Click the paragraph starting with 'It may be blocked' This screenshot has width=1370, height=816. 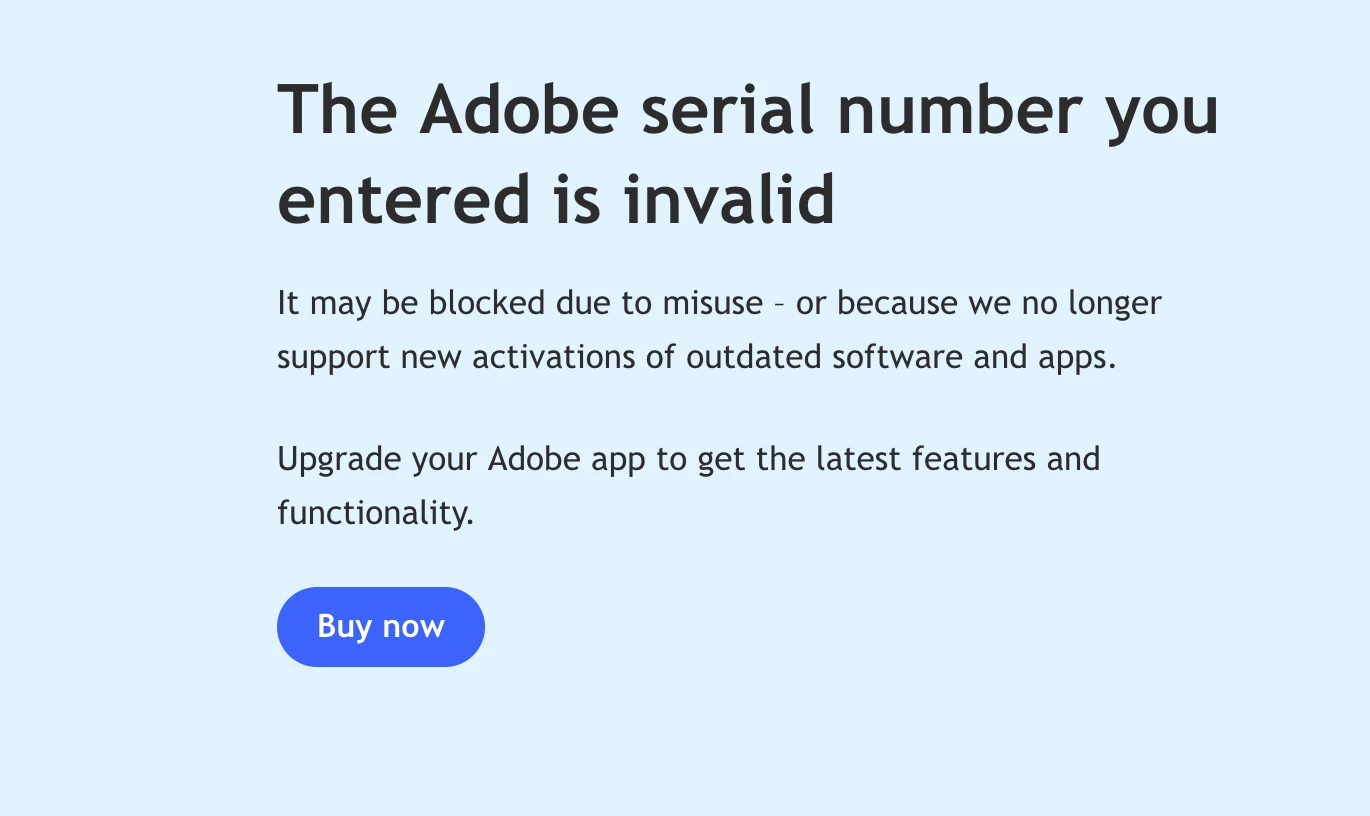tap(719, 330)
